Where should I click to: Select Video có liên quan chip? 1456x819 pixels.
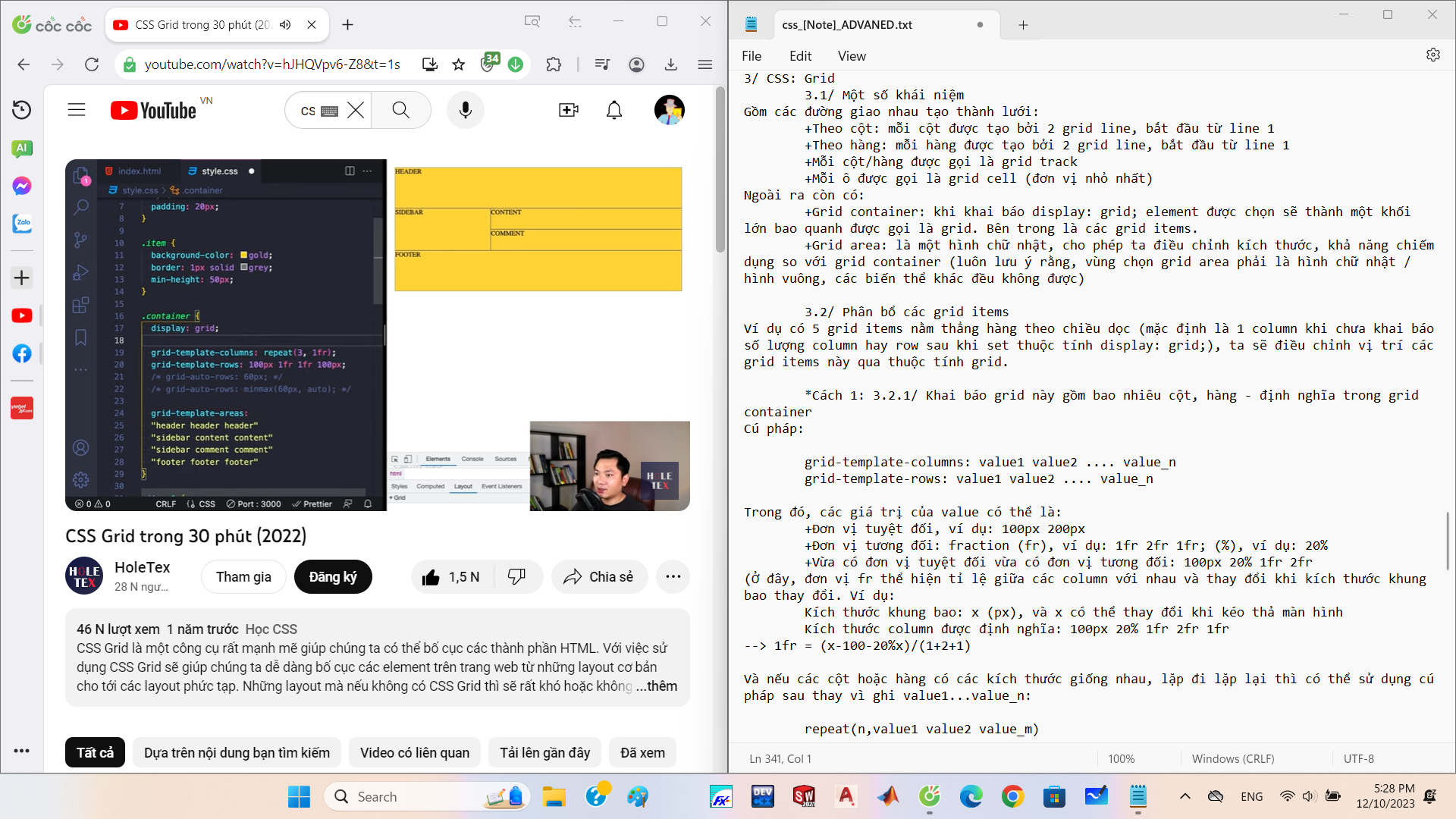pyautogui.click(x=415, y=752)
